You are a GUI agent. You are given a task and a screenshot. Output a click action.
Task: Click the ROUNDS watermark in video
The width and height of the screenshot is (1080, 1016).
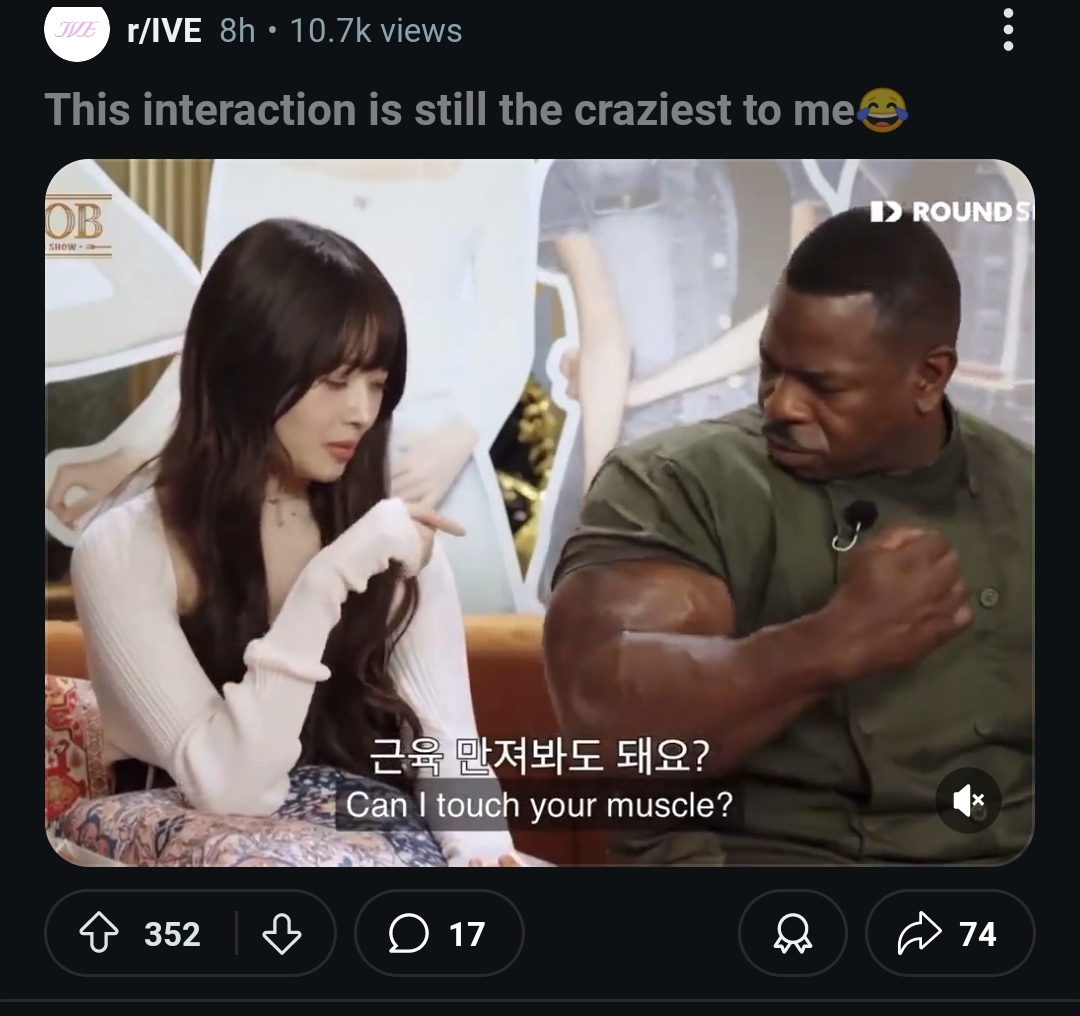(952, 211)
